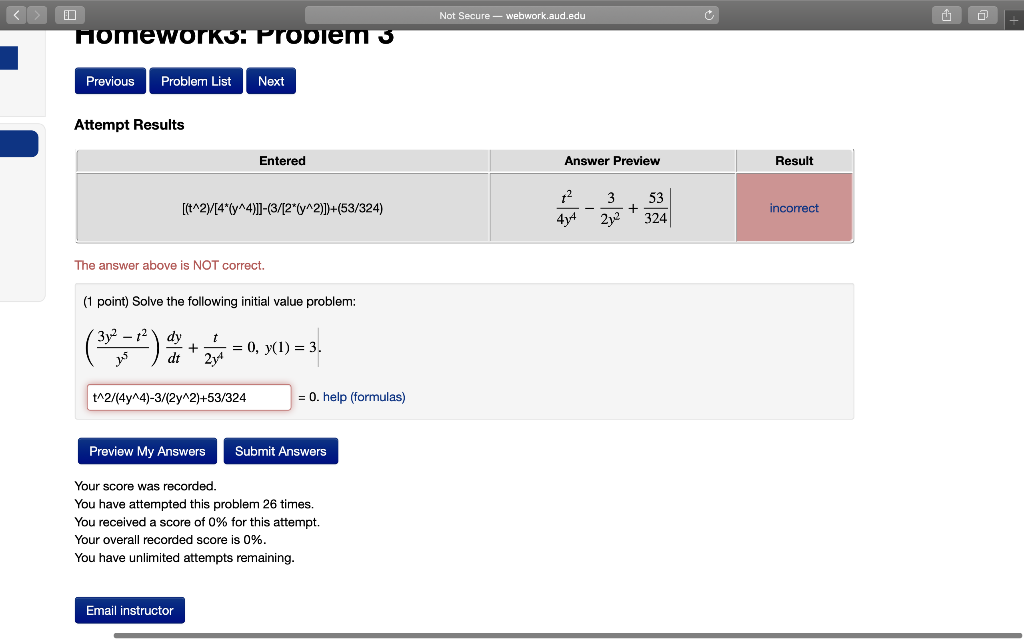The height and width of the screenshot is (640, 1024).
Task: Click the Email instructor button
Action: click(129, 610)
